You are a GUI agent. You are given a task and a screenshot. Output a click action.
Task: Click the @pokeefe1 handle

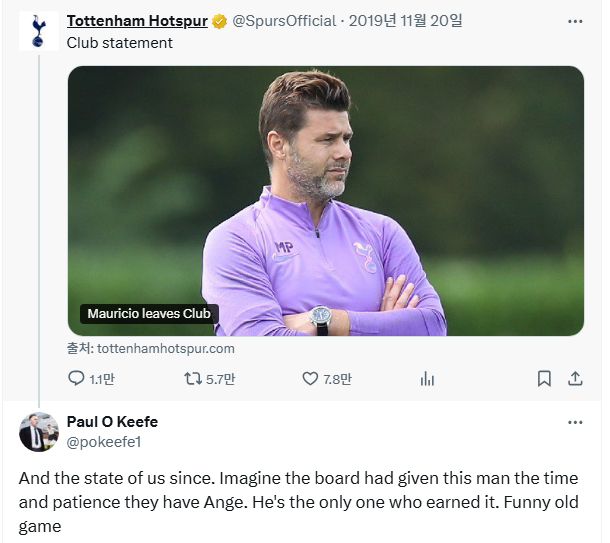[x=104, y=441]
